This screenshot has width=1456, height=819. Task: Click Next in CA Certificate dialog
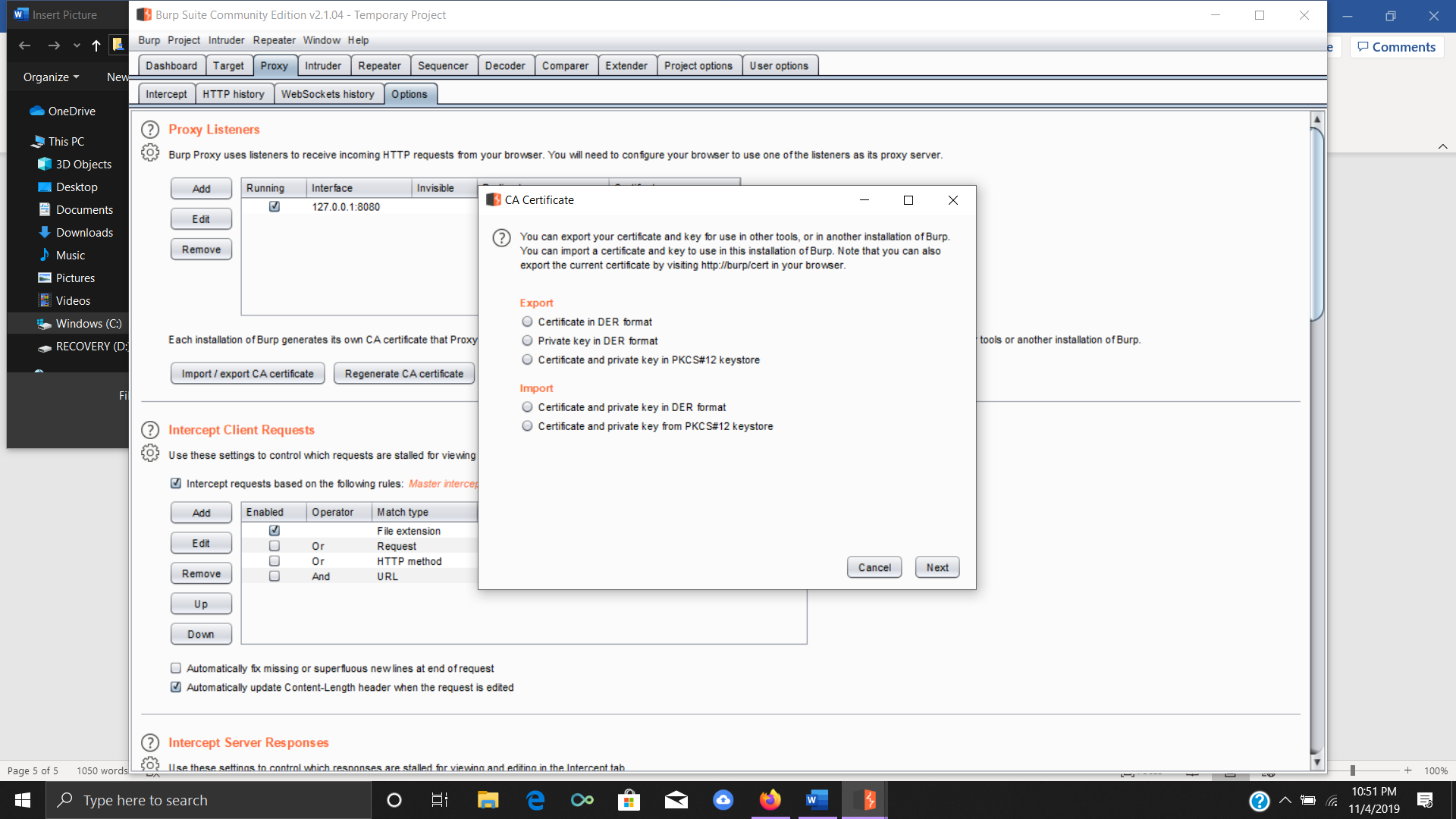[x=937, y=567]
